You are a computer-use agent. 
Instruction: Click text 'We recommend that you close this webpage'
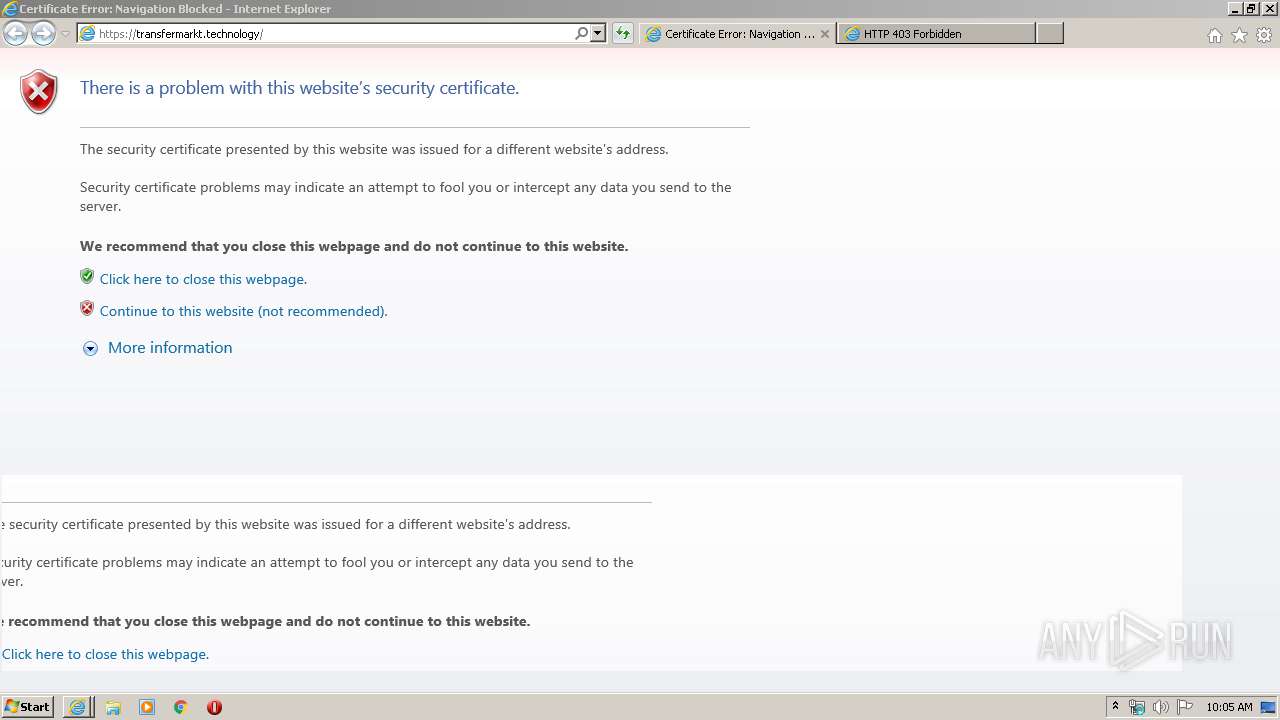tap(230, 246)
